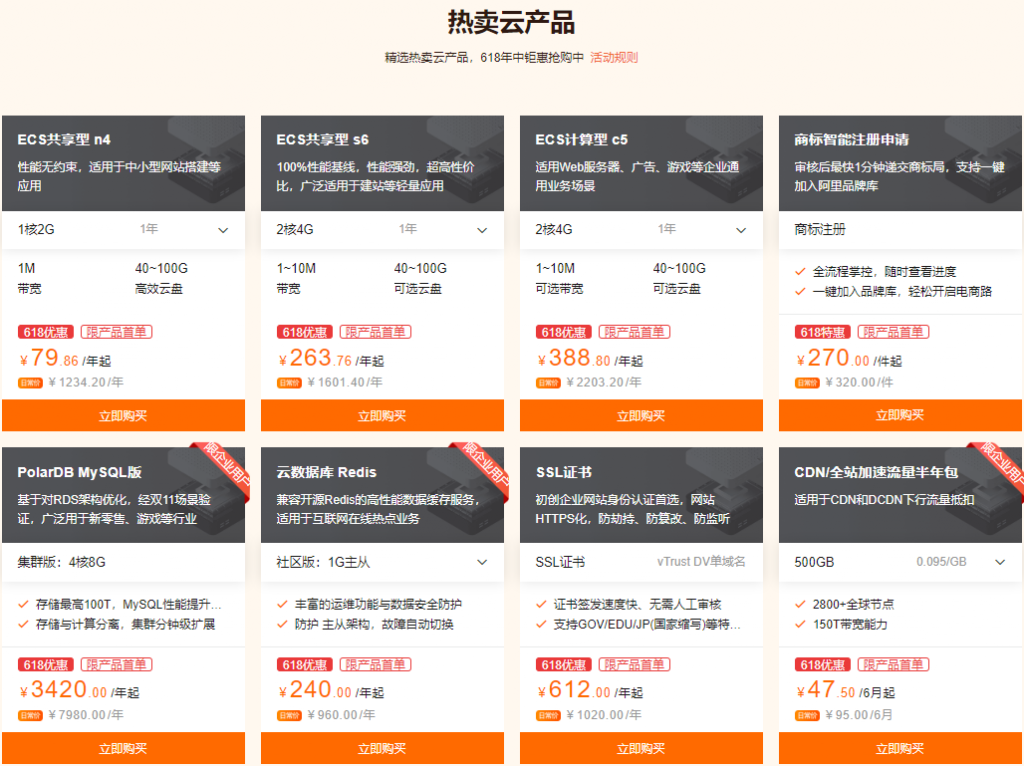The image size is (1024, 766).
Task: Click the 限企业用户 ribbon on CDN card
Action: 998,469
